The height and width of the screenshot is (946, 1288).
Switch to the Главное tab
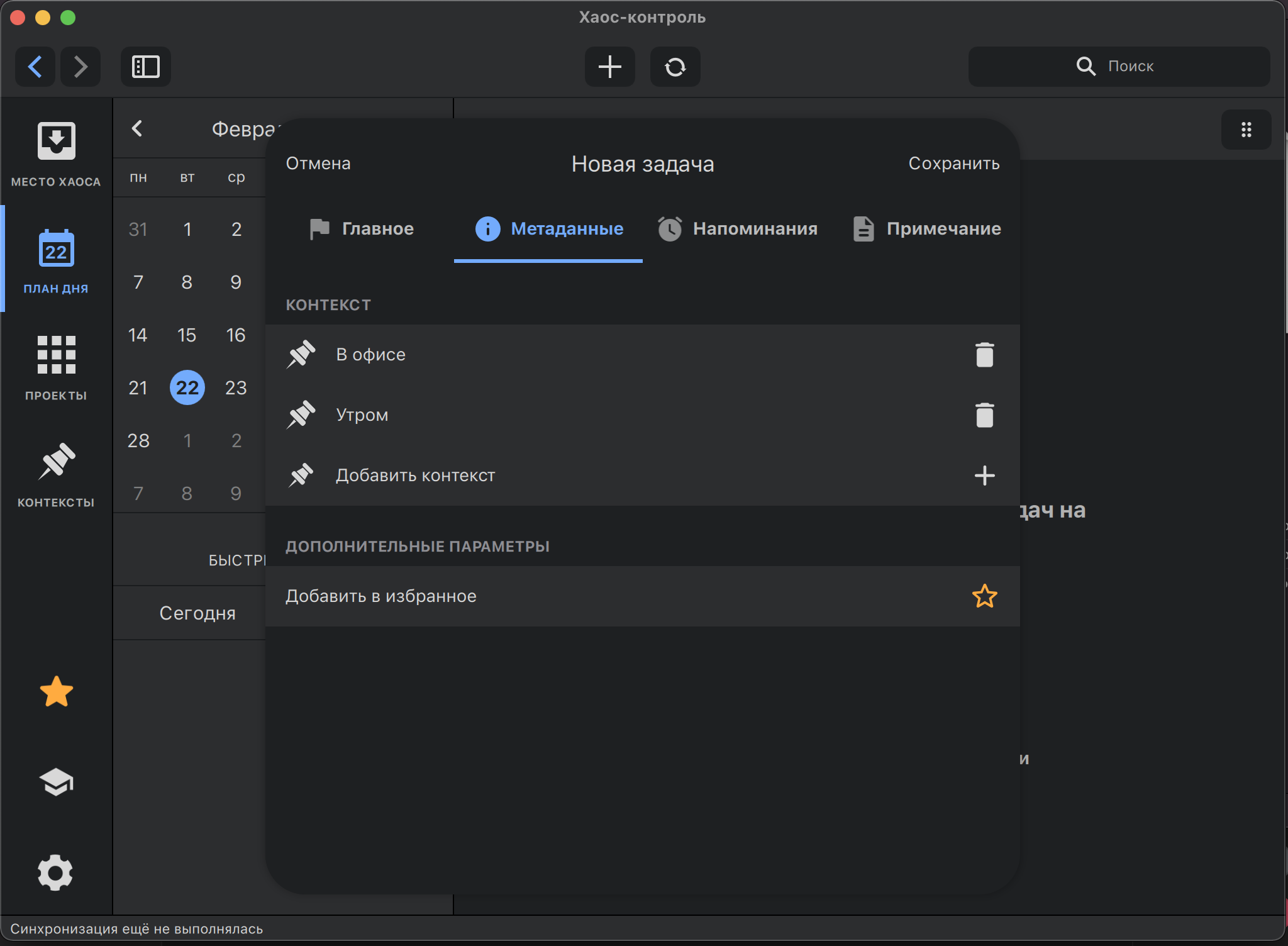click(x=362, y=229)
